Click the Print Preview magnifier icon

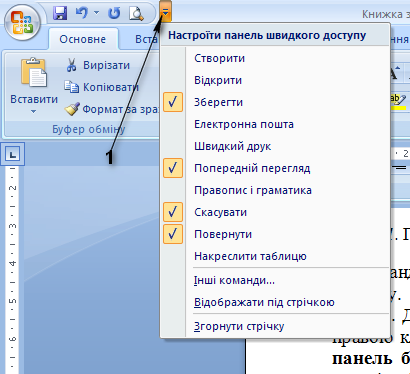[x=136, y=13]
